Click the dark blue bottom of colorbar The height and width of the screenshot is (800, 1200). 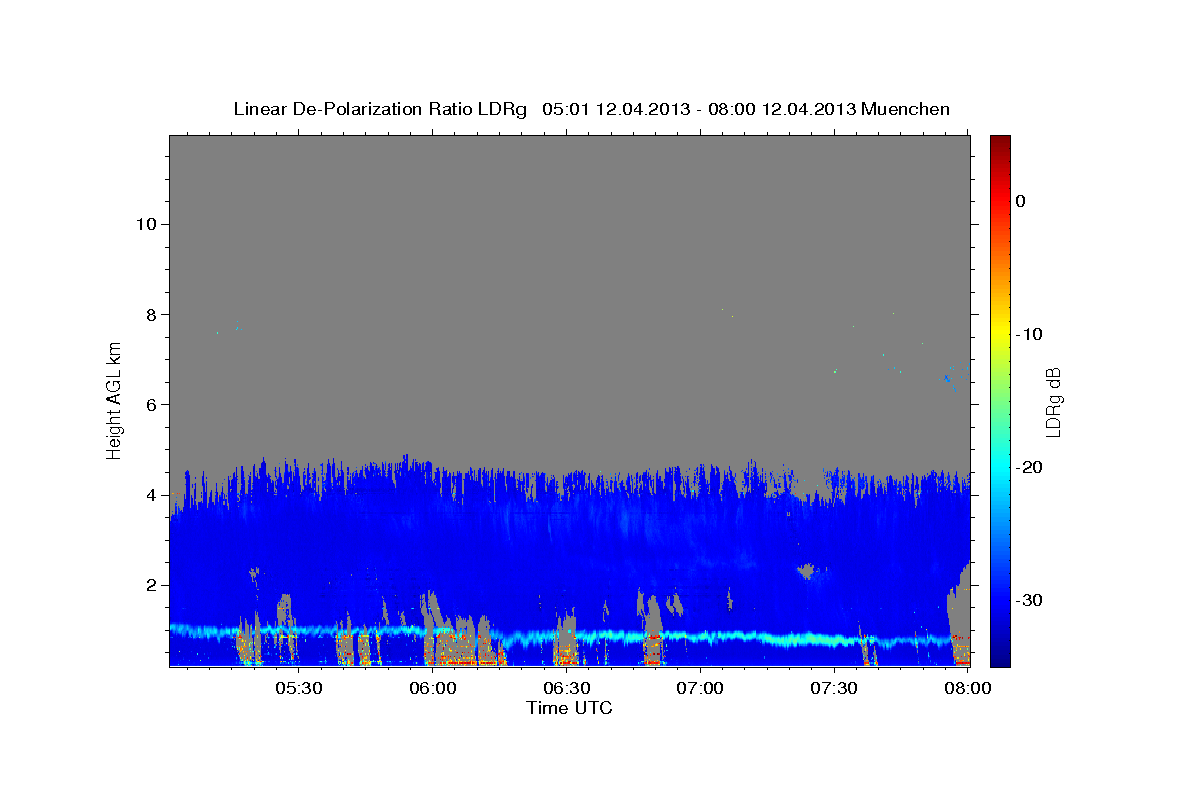tap(1000, 658)
